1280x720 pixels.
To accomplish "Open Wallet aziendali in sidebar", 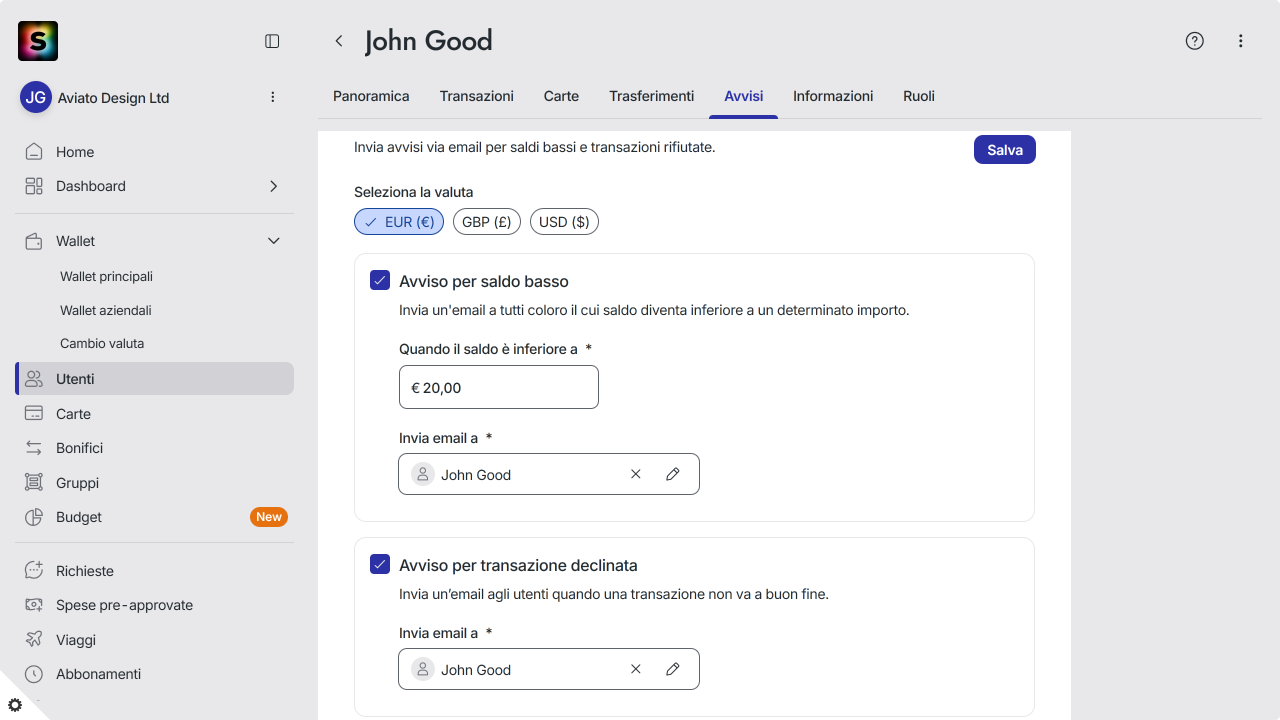I will click(106, 310).
